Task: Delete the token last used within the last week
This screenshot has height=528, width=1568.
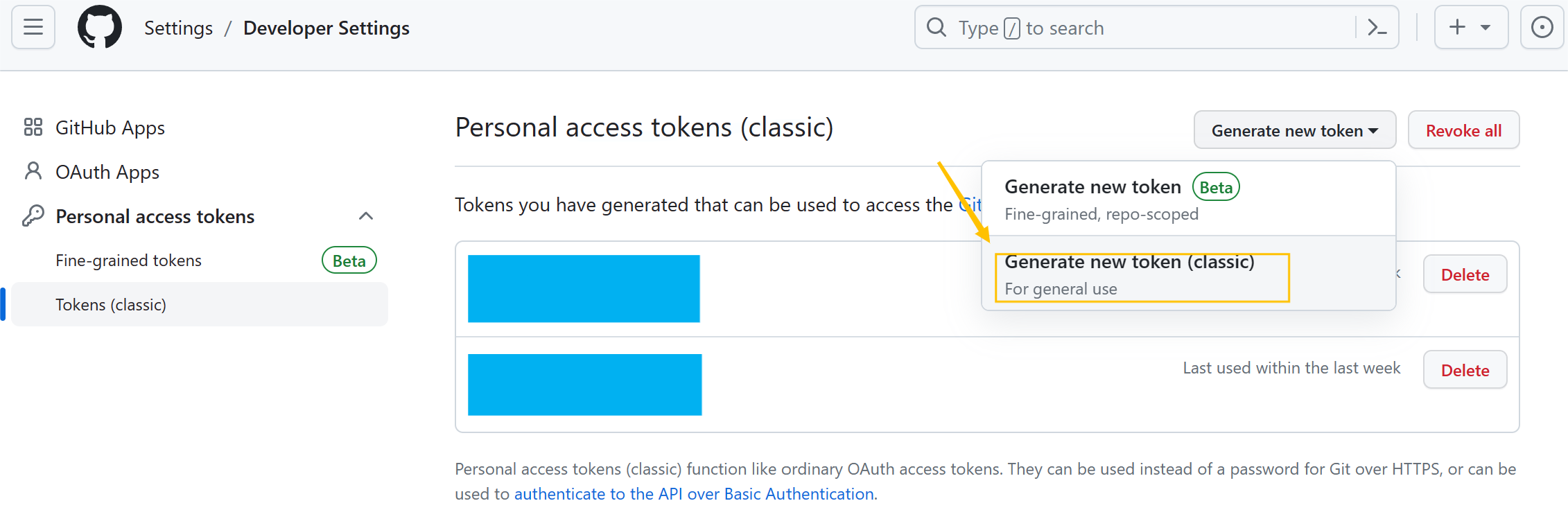Action: pos(1465,369)
